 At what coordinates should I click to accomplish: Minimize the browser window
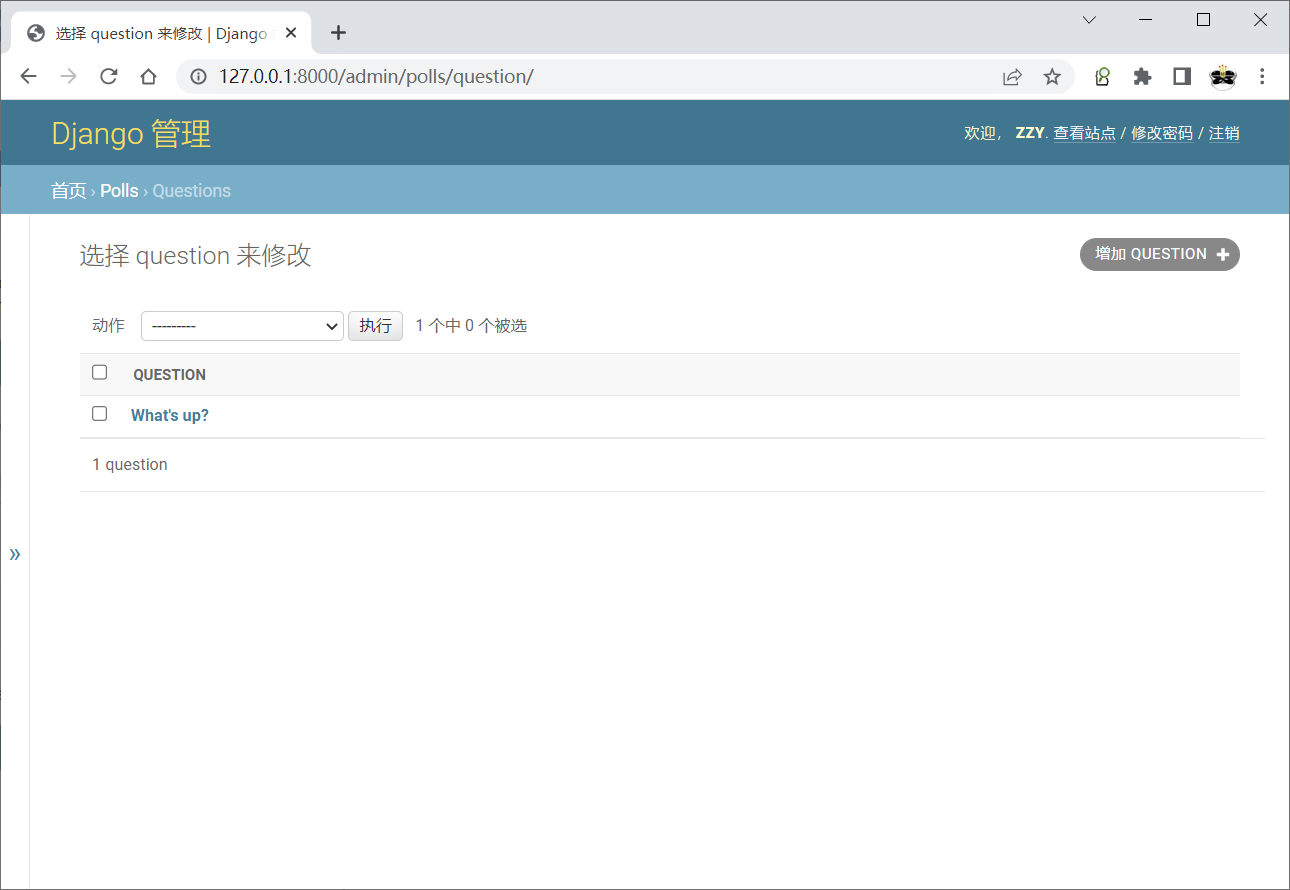click(1147, 20)
